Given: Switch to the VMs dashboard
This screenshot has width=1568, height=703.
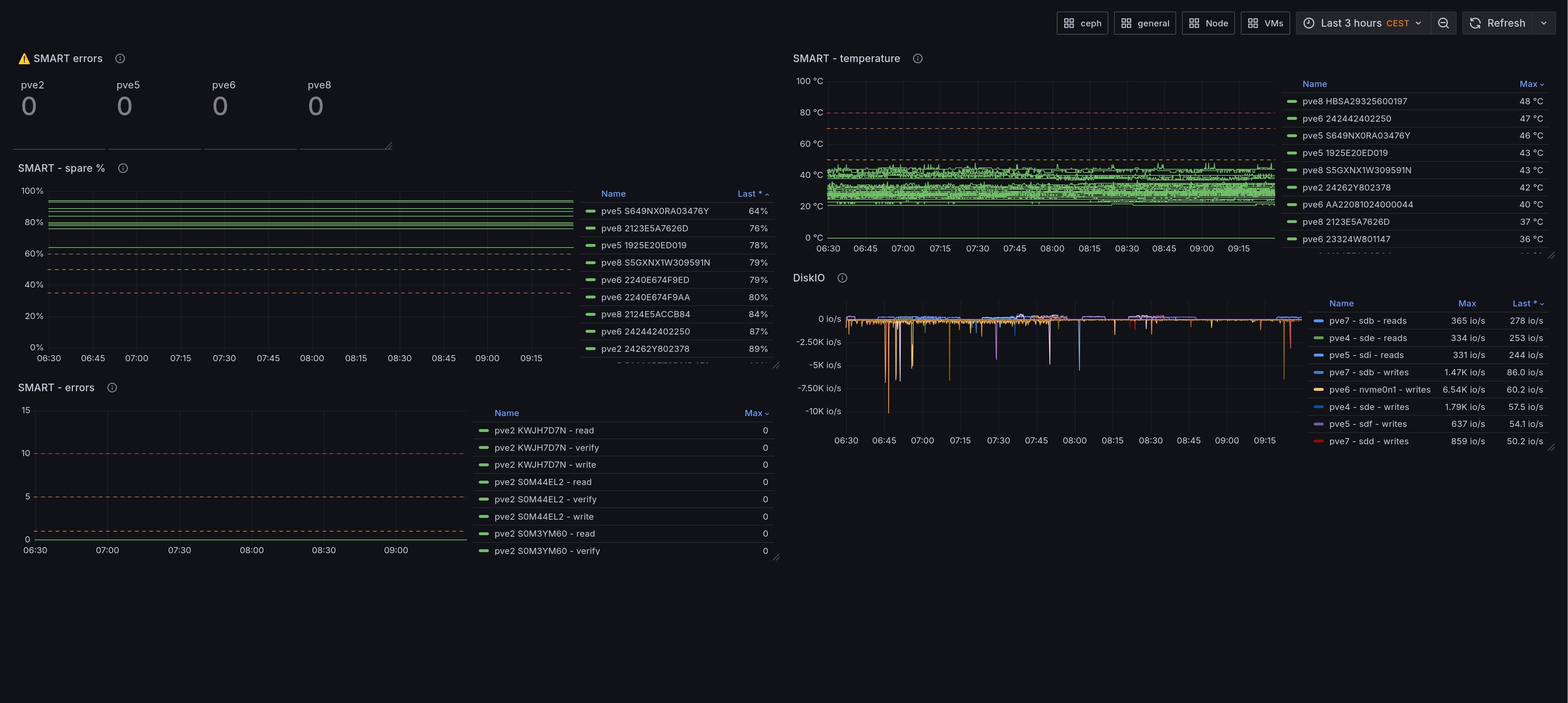Looking at the screenshot, I should pos(1265,23).
